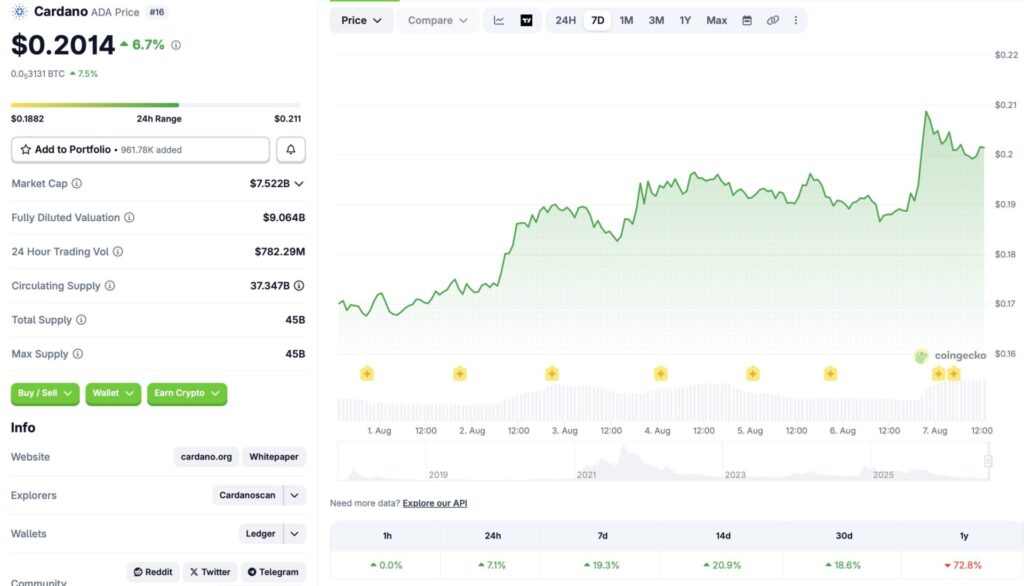This screenshot has width=1024, height=586.
Task: Open the Price dropdown
Action: [361, 20]
